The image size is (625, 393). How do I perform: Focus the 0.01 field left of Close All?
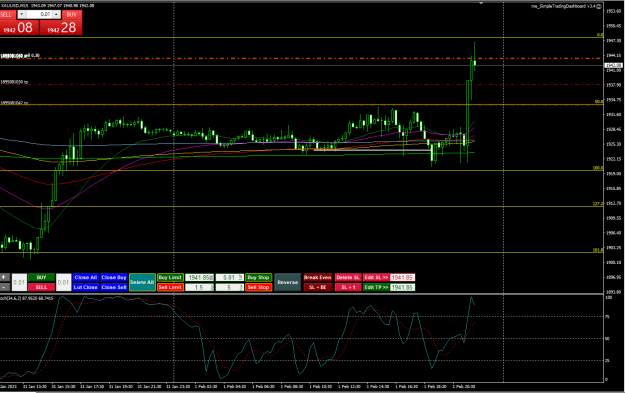click(63, 282)
